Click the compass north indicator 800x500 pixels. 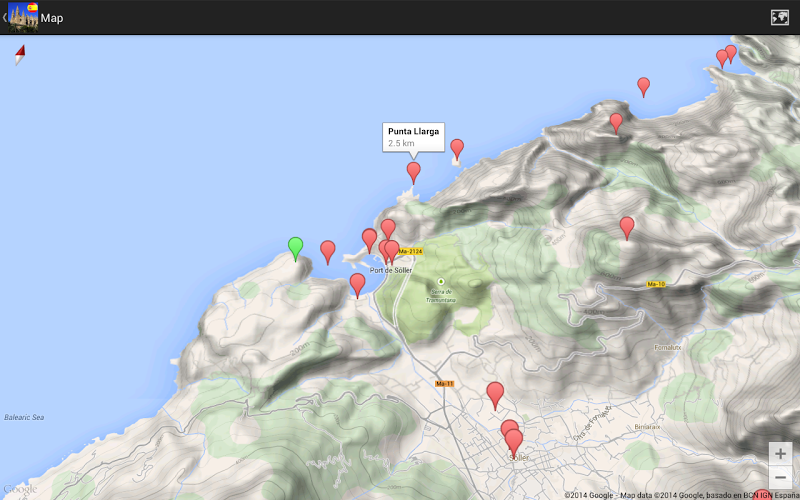pos(20,55)
